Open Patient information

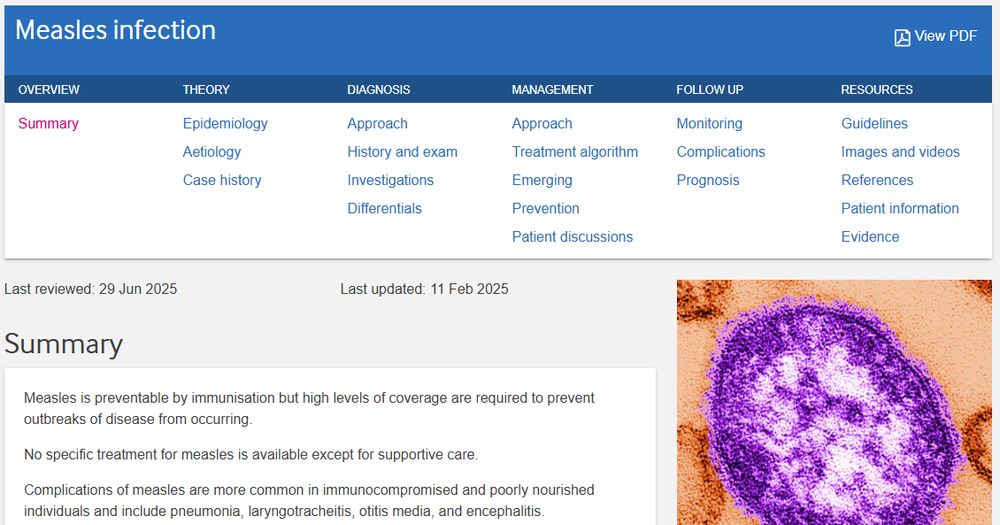899,209
